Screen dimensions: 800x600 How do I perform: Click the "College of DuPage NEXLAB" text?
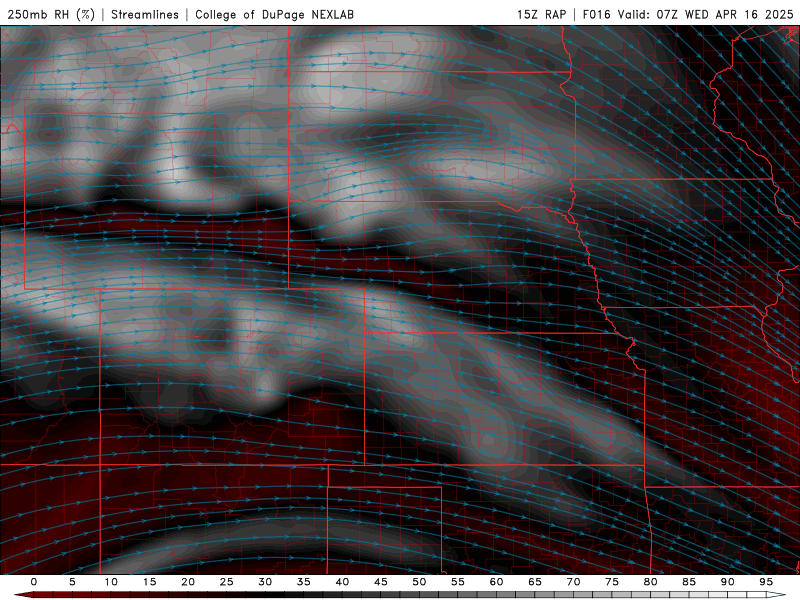tap(274, 14)
